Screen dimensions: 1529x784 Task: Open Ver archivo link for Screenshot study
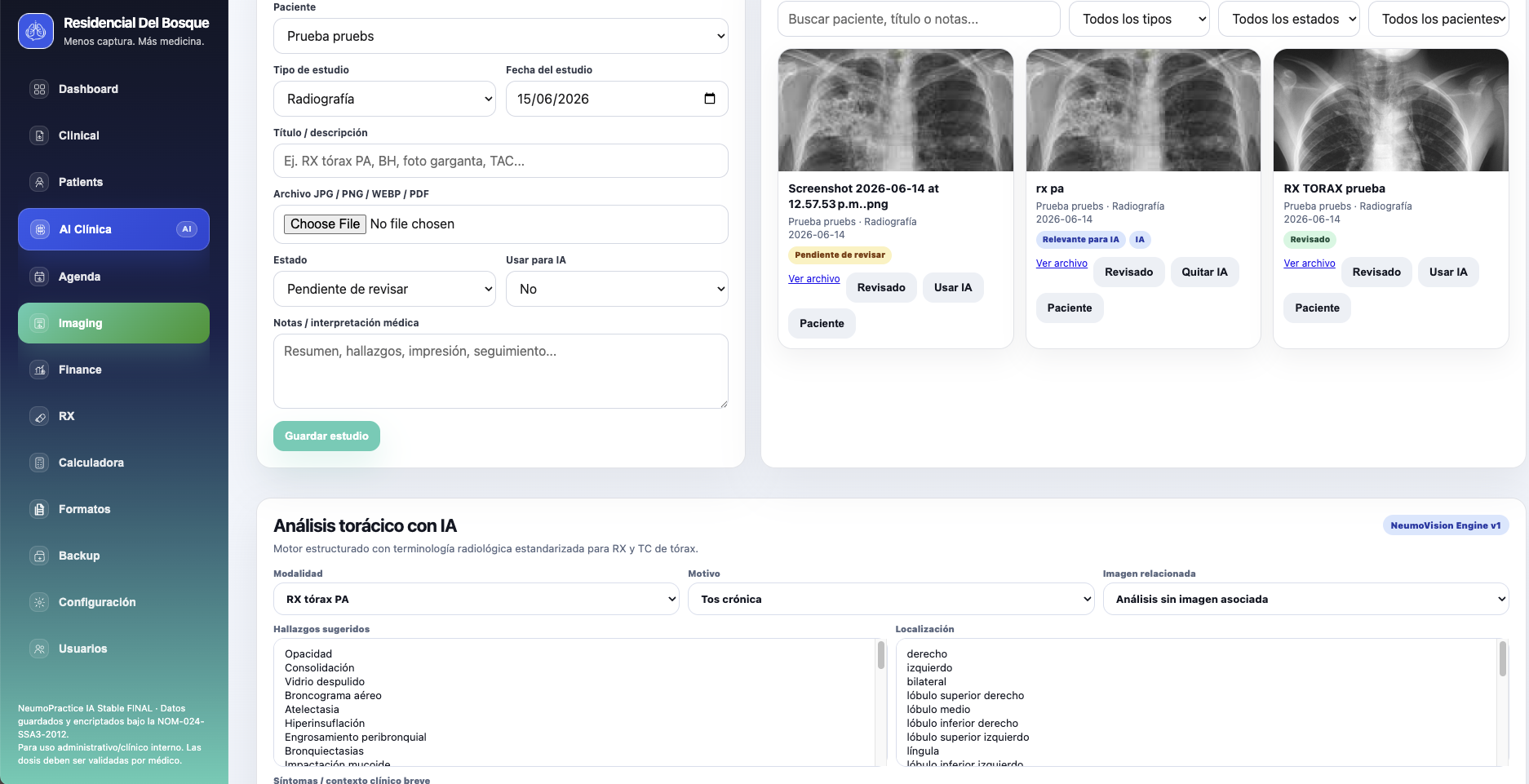(x=813, y=279)
